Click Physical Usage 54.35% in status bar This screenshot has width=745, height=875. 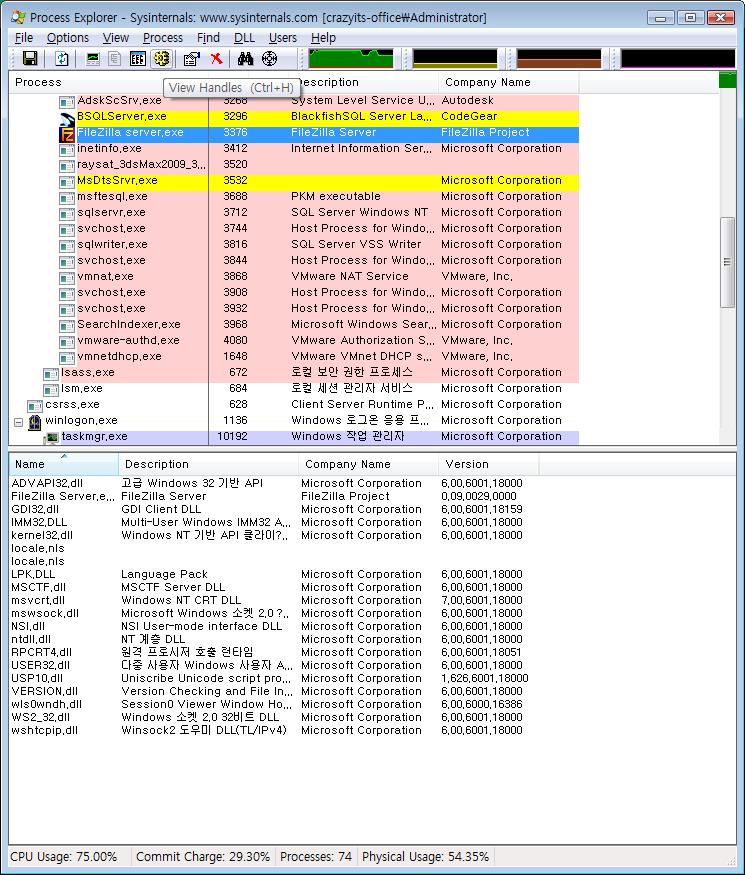tap(425, 857)
